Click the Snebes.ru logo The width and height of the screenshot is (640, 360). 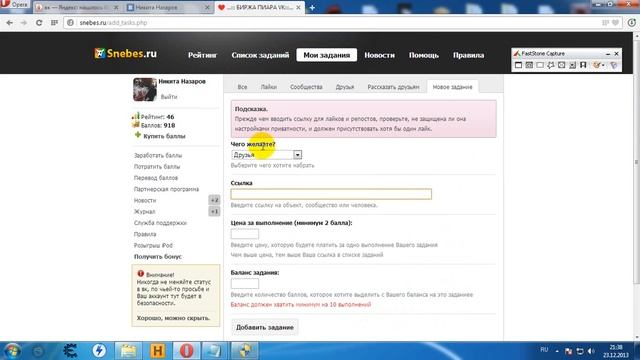(x=125, y=53)
